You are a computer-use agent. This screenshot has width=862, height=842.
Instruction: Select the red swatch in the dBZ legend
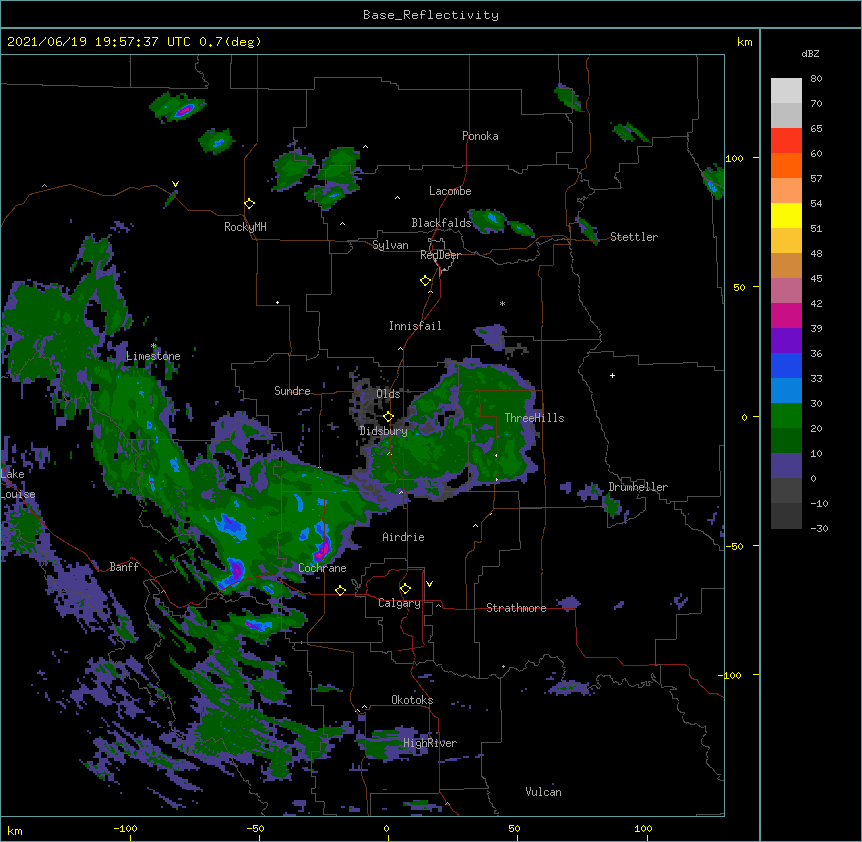786,141
